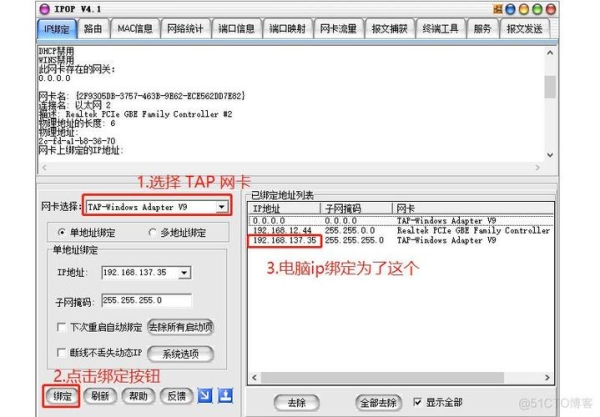
Task: Click the 子网掩码 column header
Action: 356,208
